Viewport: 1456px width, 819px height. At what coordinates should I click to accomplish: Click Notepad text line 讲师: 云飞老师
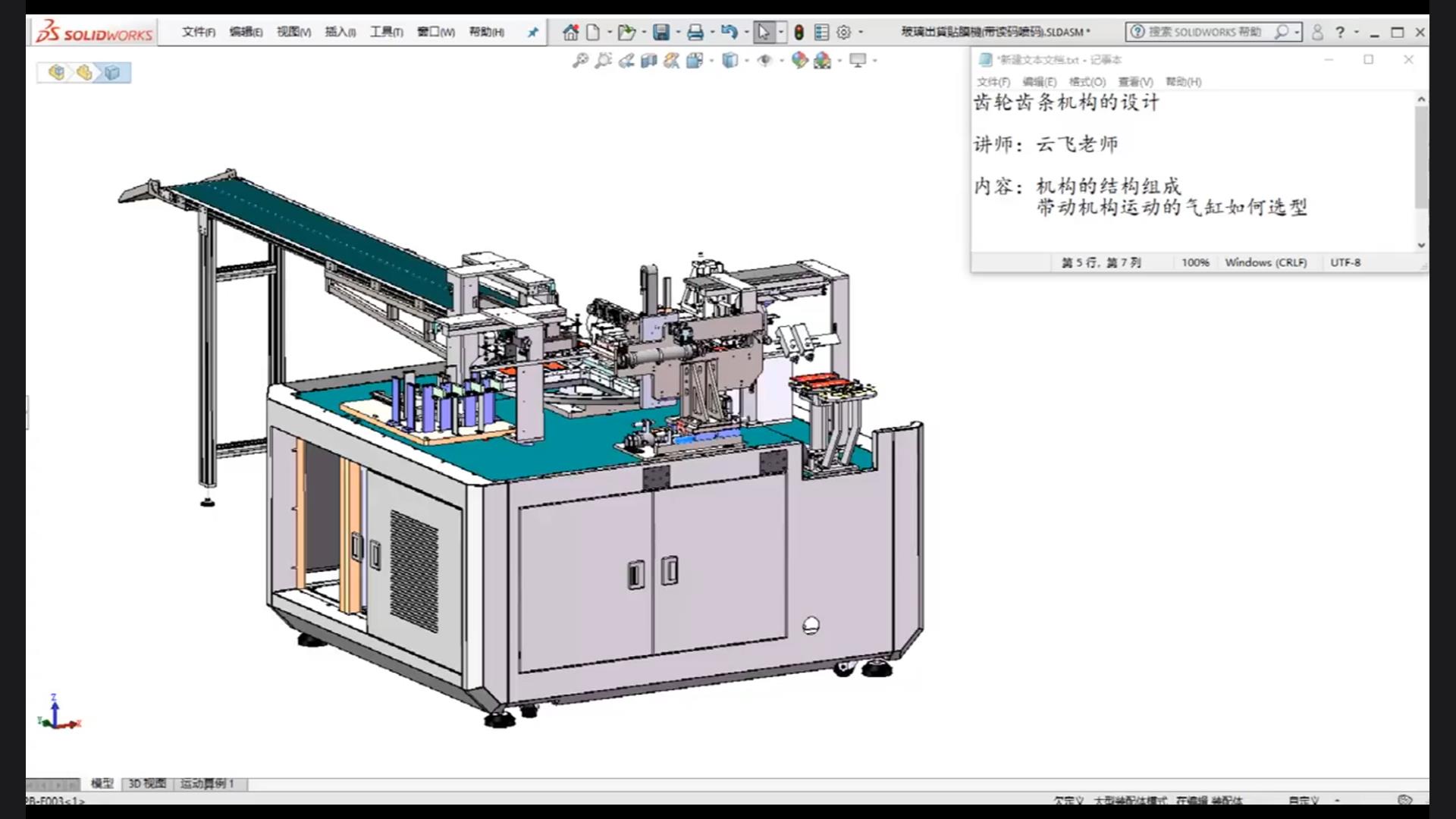(x=1046, y=144)
